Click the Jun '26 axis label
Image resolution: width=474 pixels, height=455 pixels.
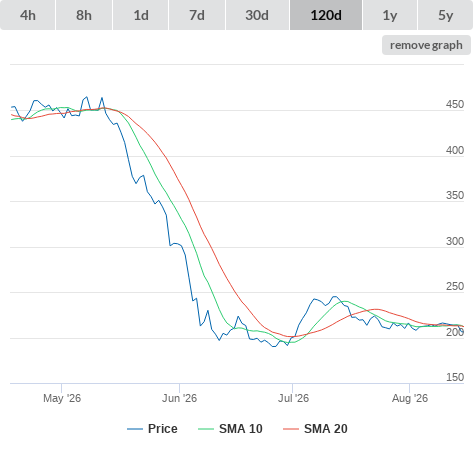click(179, 398)
